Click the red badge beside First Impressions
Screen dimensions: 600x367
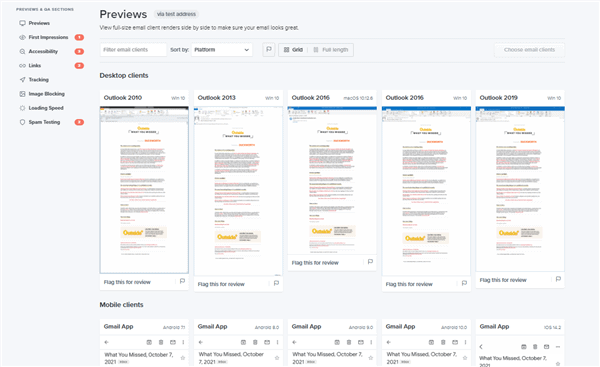[79, 37]
